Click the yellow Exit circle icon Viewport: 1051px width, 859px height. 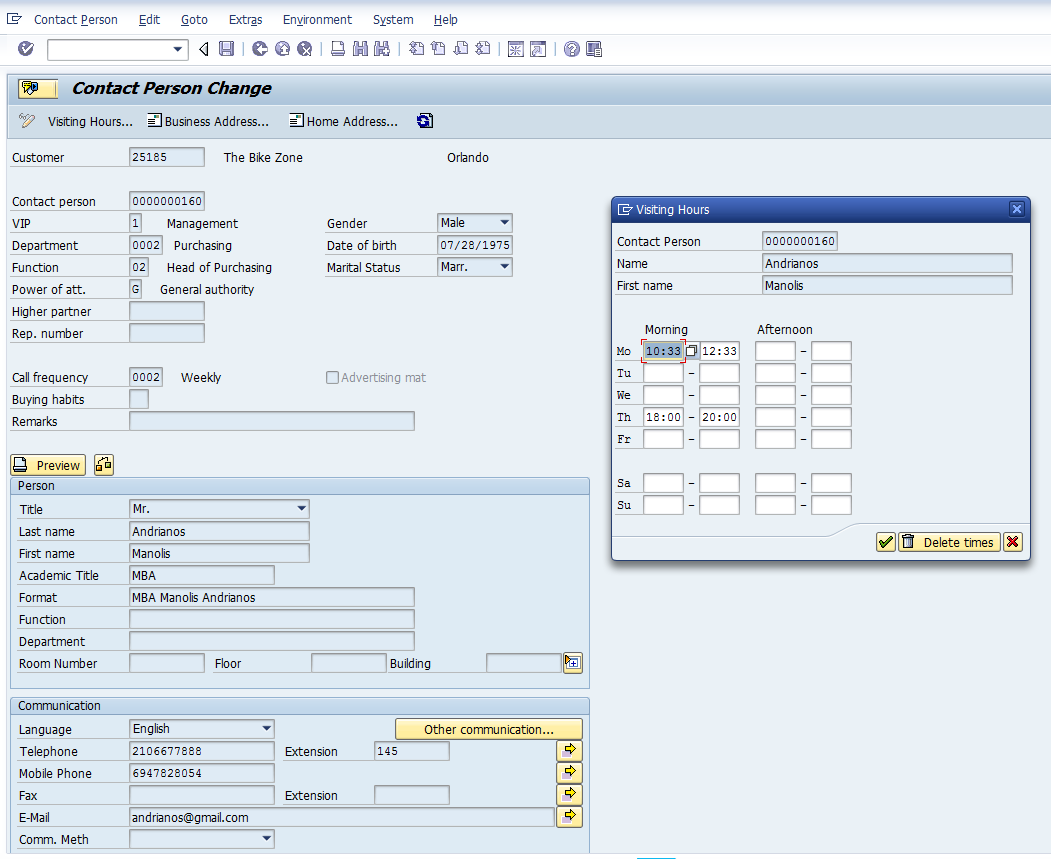282,48
